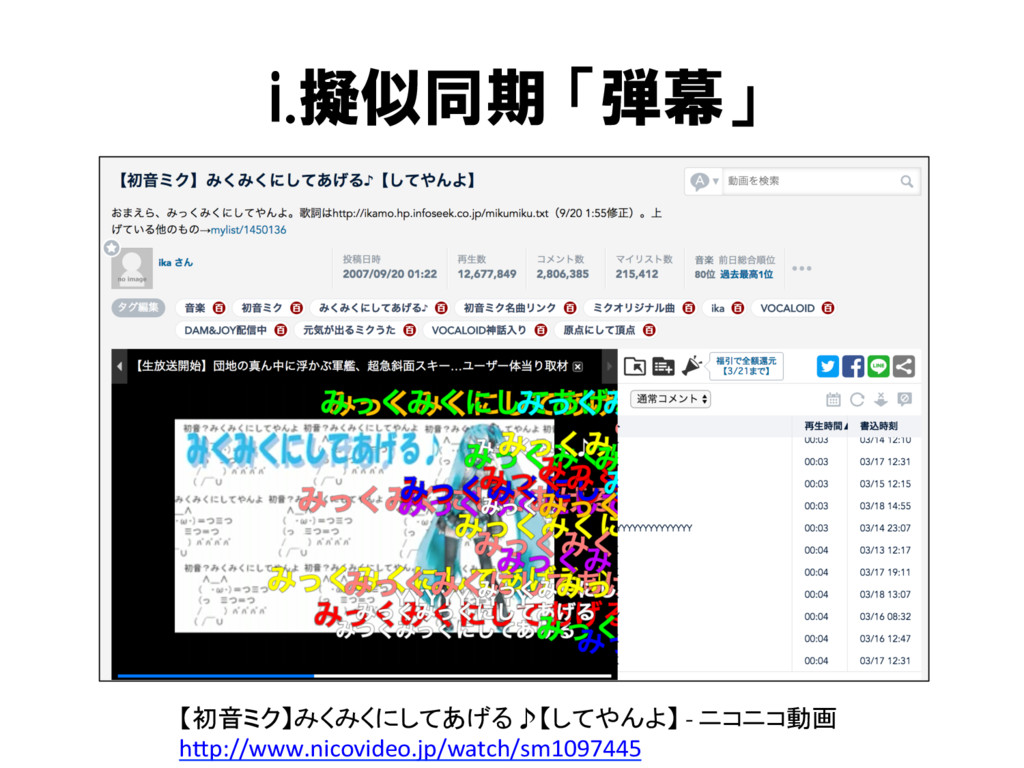Click the video search magnifier icon
The image size is (1024, 768).
906,182
